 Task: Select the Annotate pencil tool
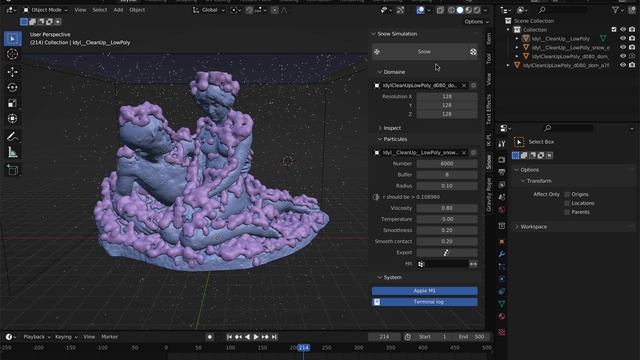click(x=13, y=136)
